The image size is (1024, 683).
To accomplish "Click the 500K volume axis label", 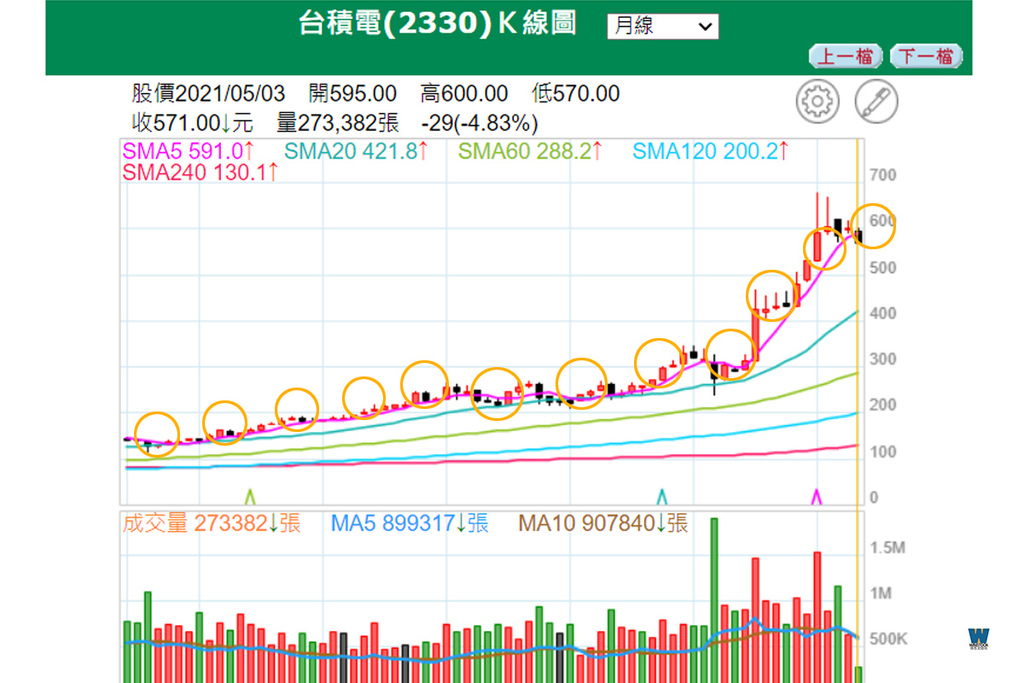I will (888, 639).
